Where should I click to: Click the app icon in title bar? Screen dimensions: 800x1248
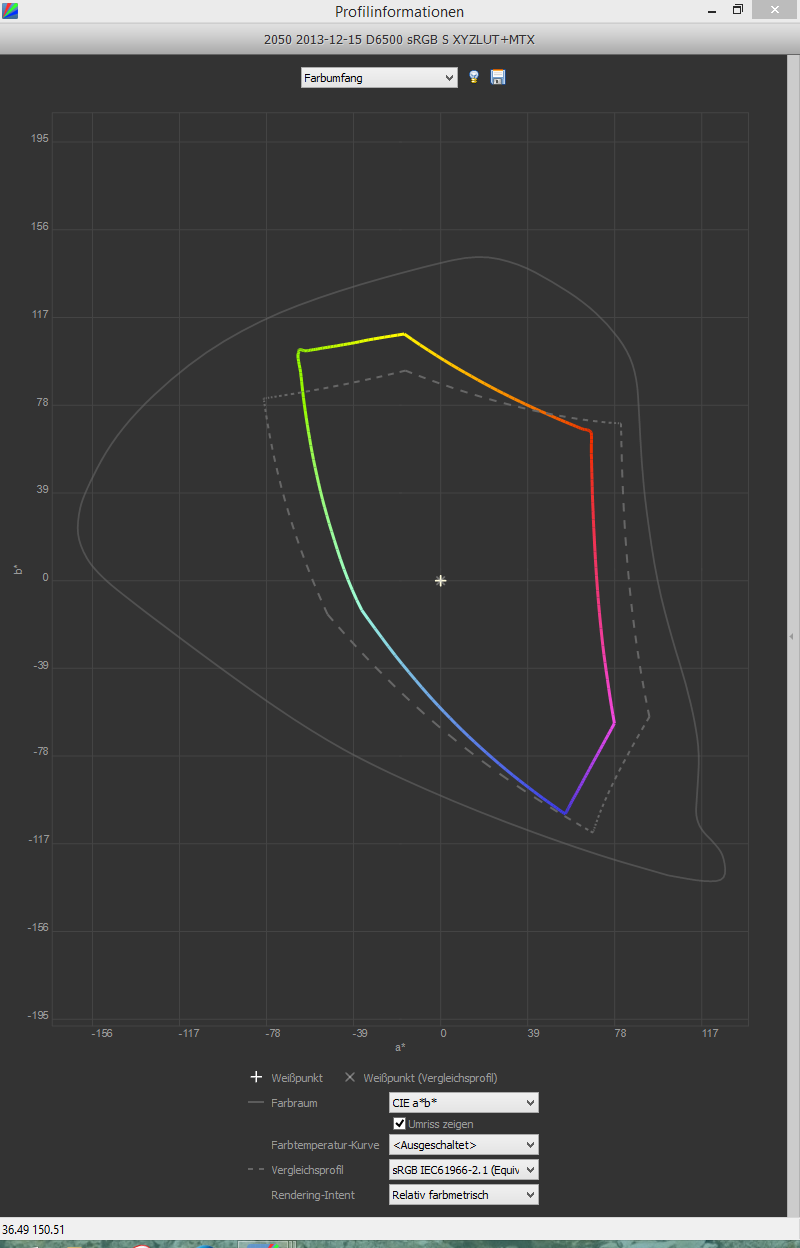click(x=10, y=11)
